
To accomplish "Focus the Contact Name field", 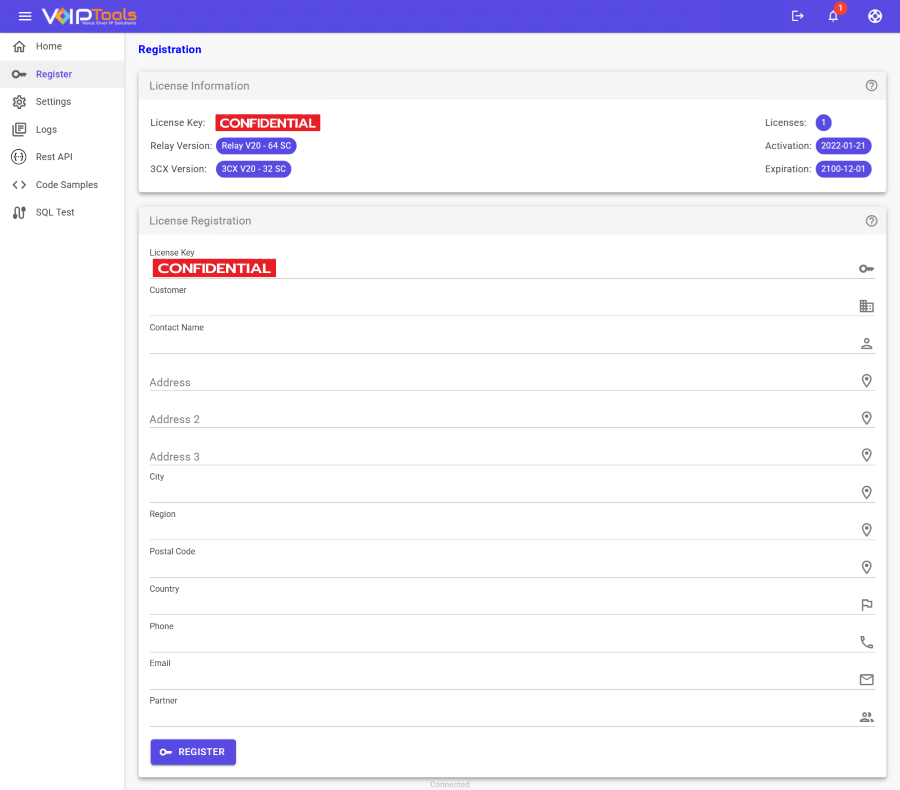I will pyautogui.click(x=500, y=343).
